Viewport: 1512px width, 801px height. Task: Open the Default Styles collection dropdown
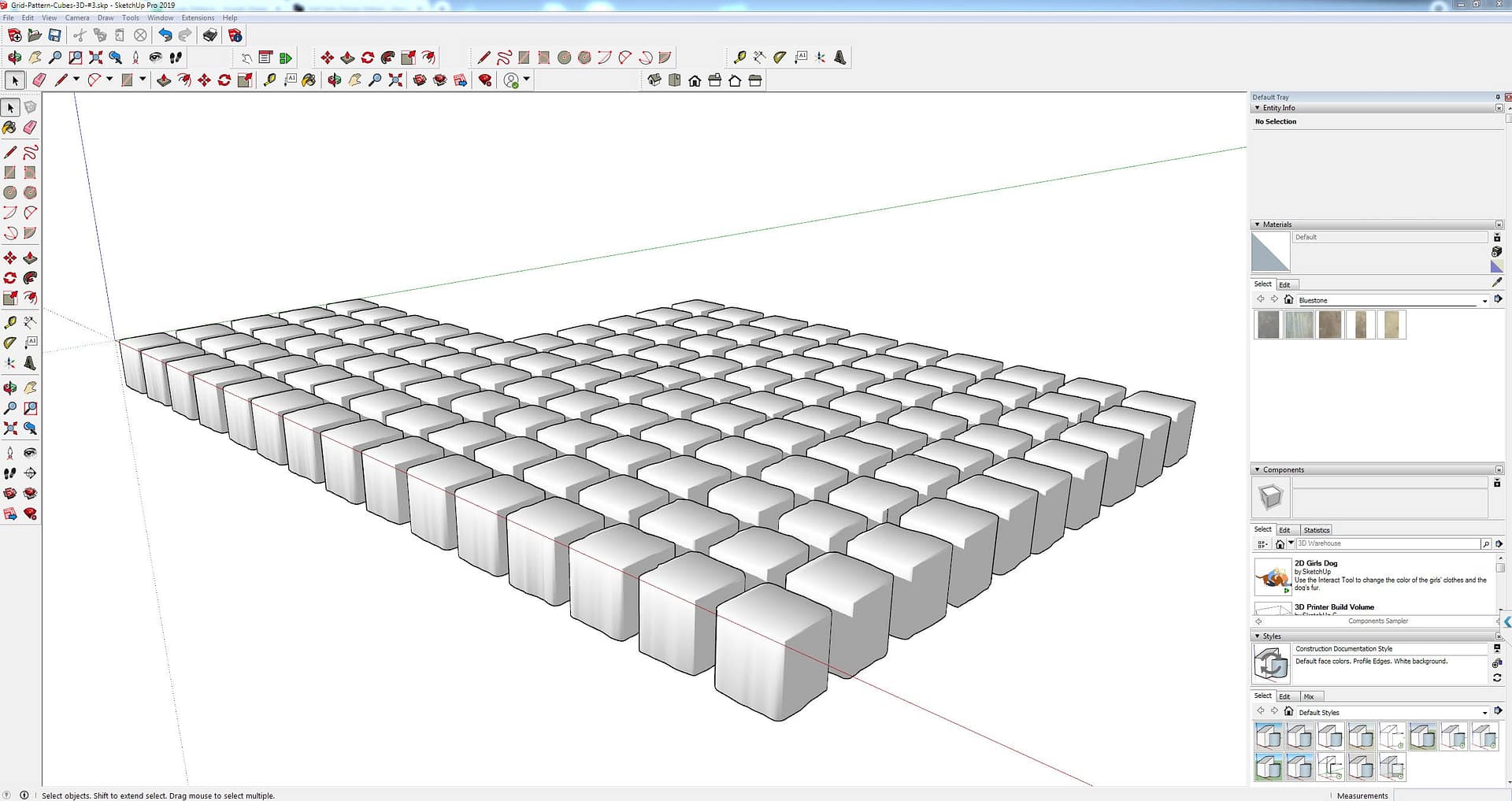pos(1484,713)
